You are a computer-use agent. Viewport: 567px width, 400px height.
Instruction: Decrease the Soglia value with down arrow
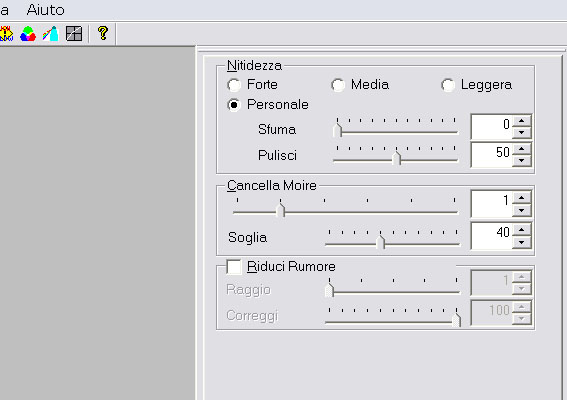[x=521, y=242]
